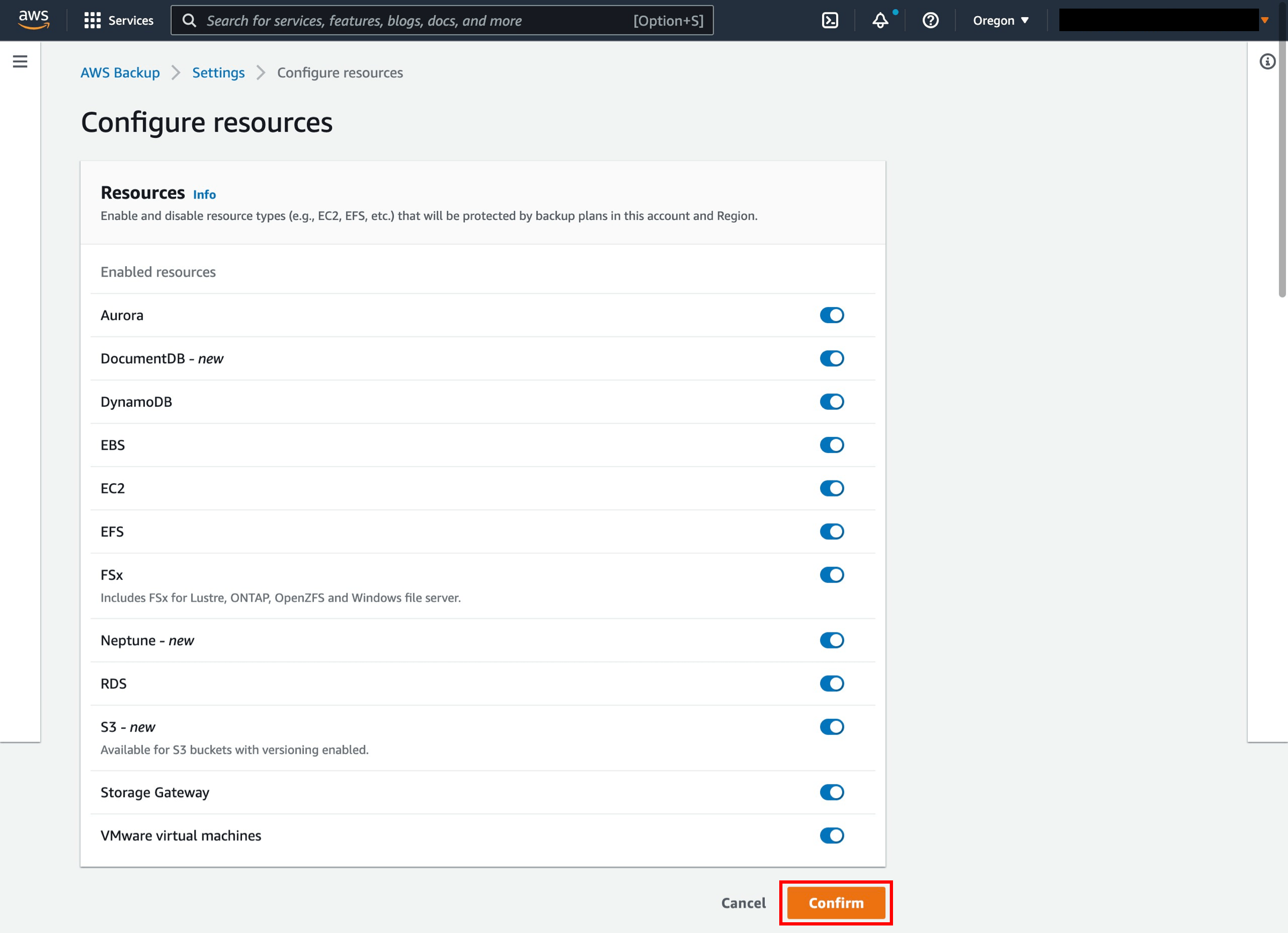The image size is (1288, 933).
Task: Open the Oregon region dropdown
Action: (x=1001, y=20)
